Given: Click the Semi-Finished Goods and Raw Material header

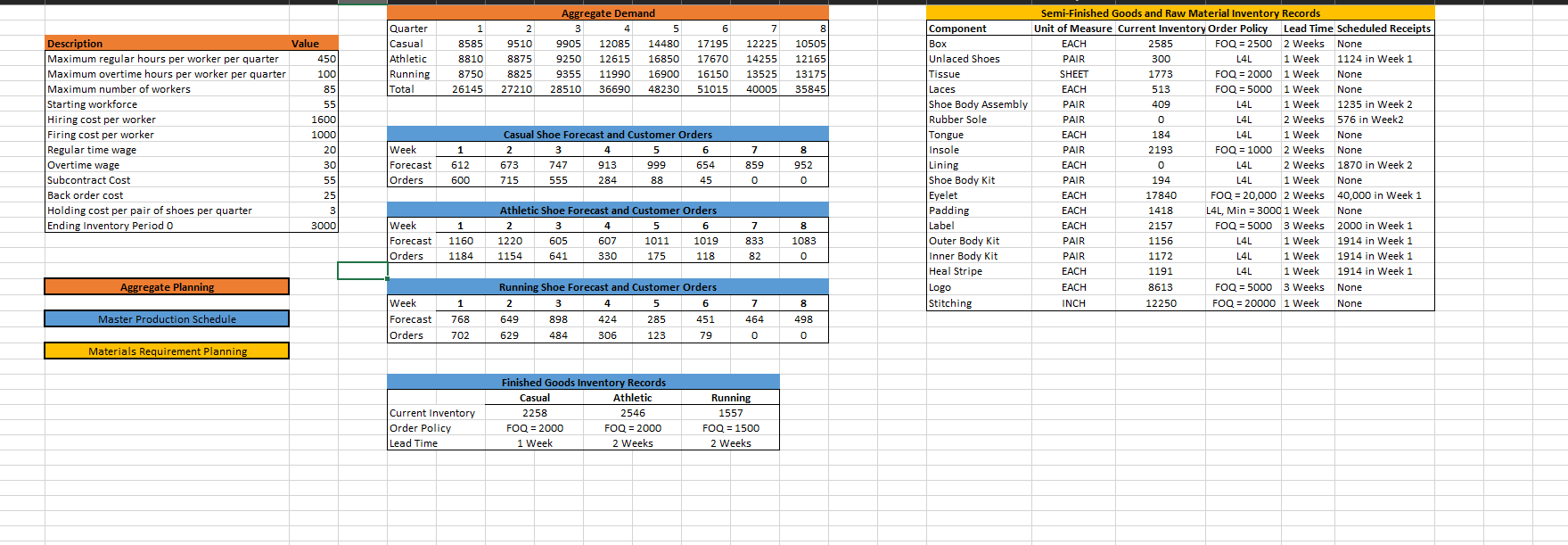Looking at the screenshot, I should click(x=1180, y=13).
